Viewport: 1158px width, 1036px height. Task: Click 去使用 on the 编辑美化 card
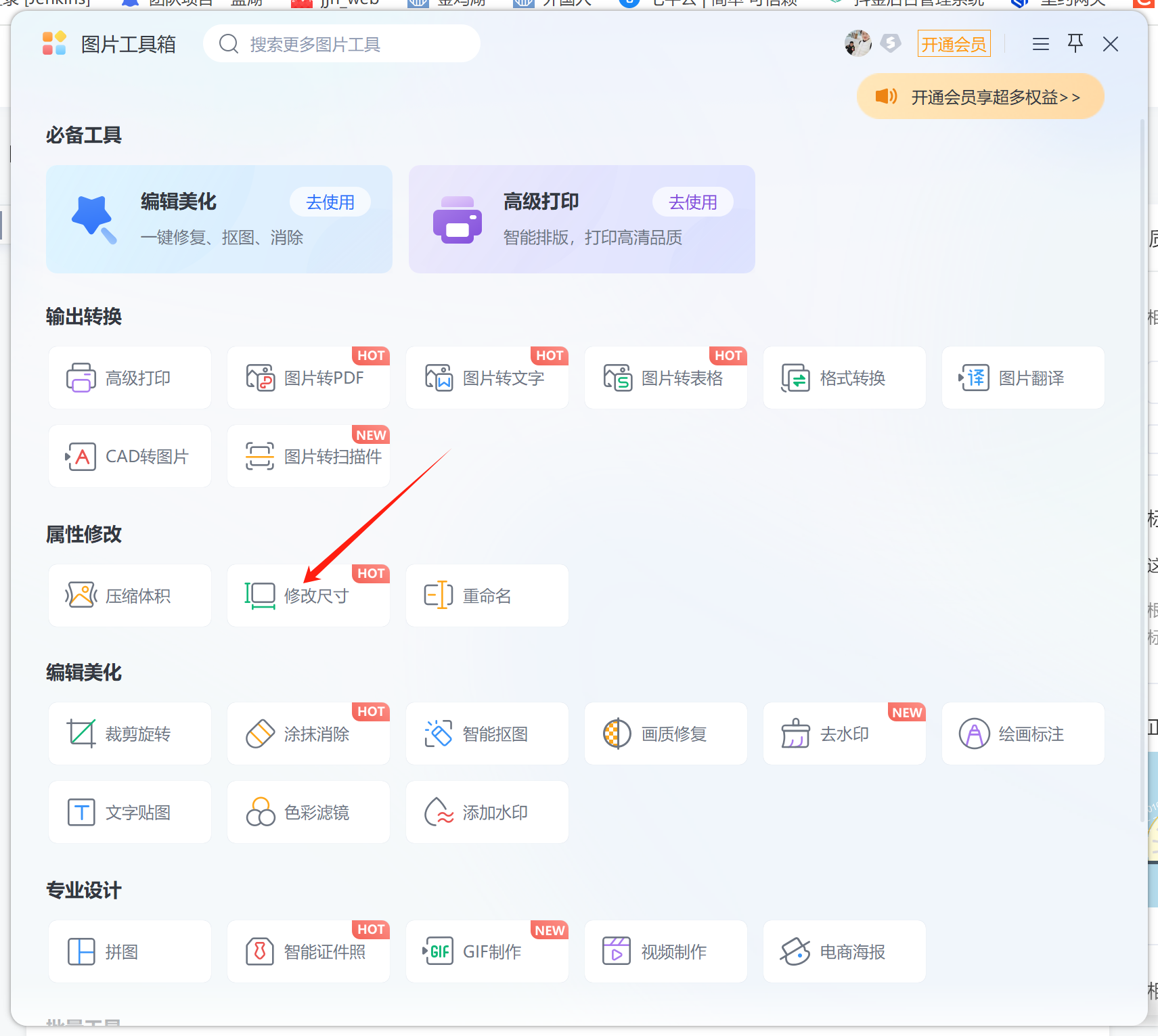pos(330,202)
